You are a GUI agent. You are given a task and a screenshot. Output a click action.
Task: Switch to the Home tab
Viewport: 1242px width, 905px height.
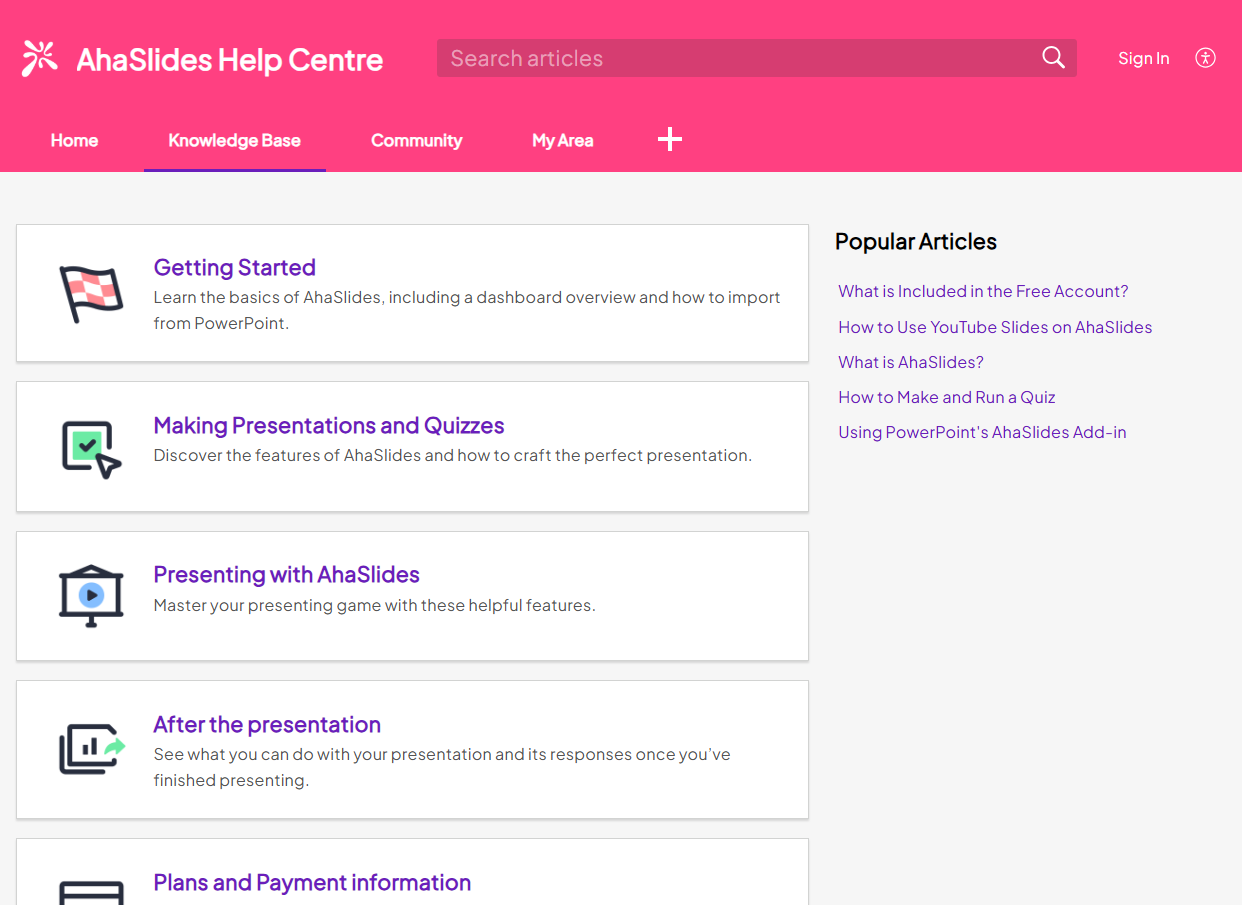point(74,141)
